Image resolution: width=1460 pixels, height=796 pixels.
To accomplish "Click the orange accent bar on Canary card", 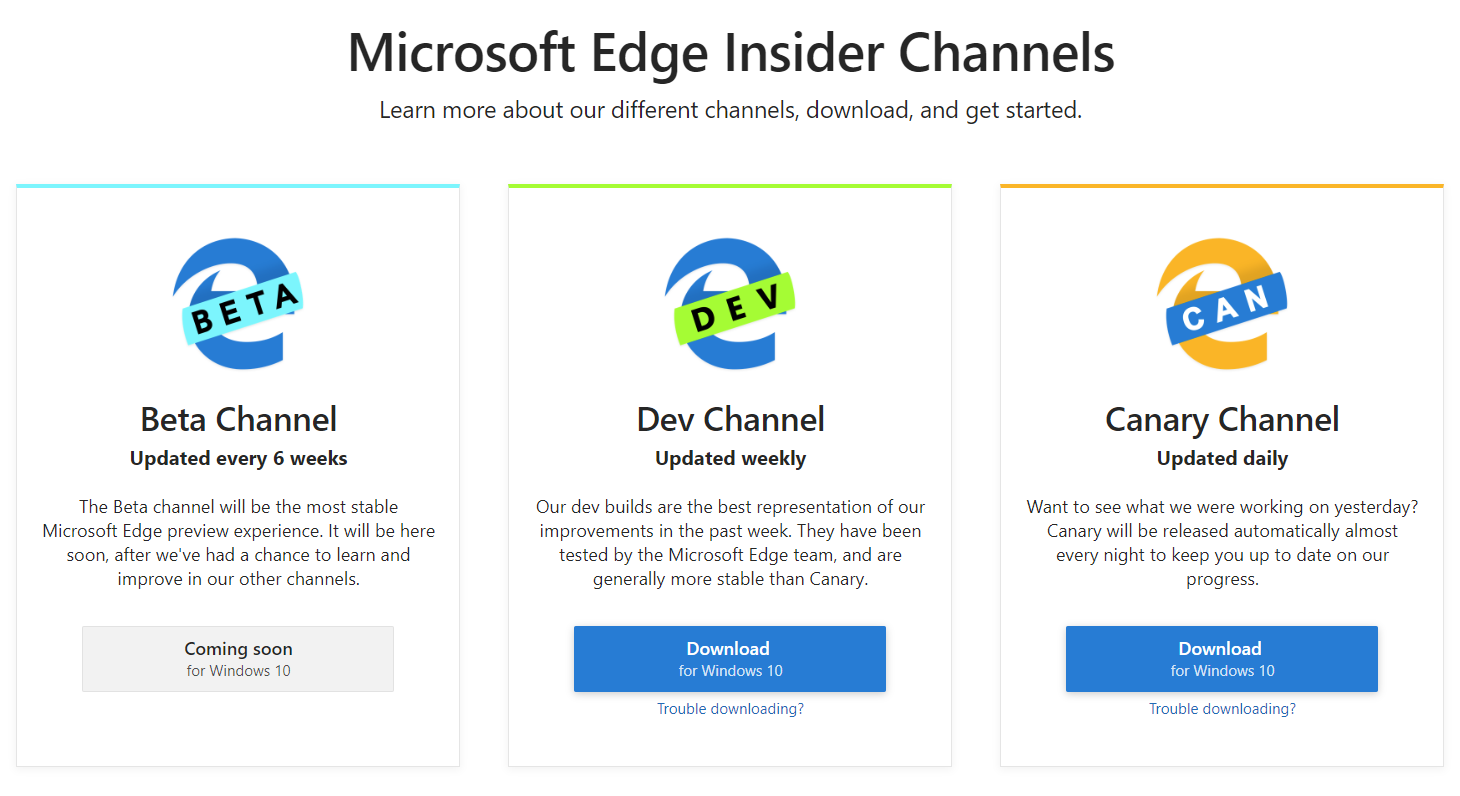I will pos(1221,184).
